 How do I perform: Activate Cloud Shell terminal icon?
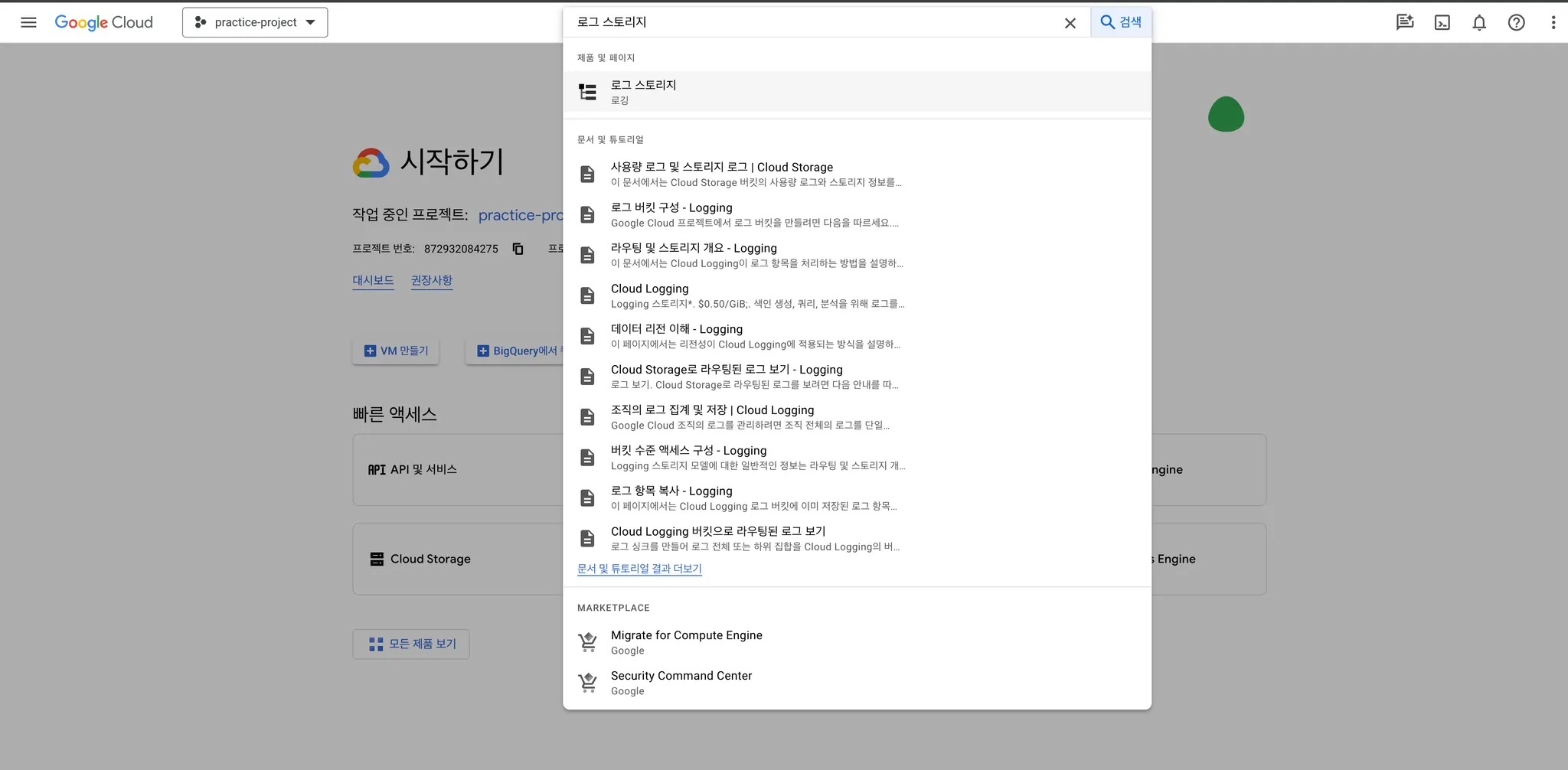(x=1442, y=22)
